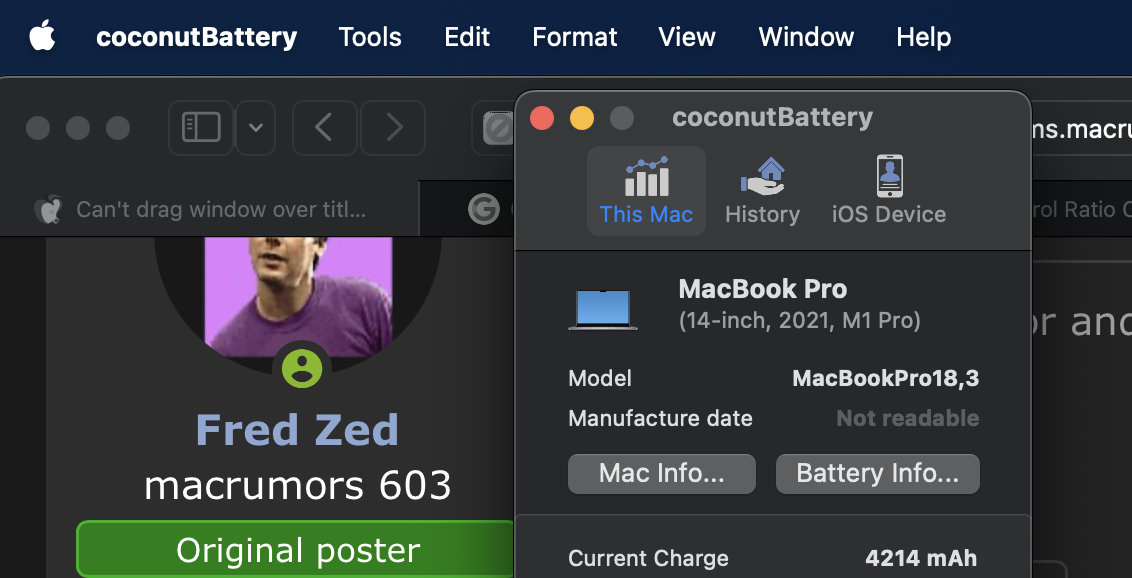Select the This Mac tab
The height and width of the screenshot is (578, 1132).
646,190
